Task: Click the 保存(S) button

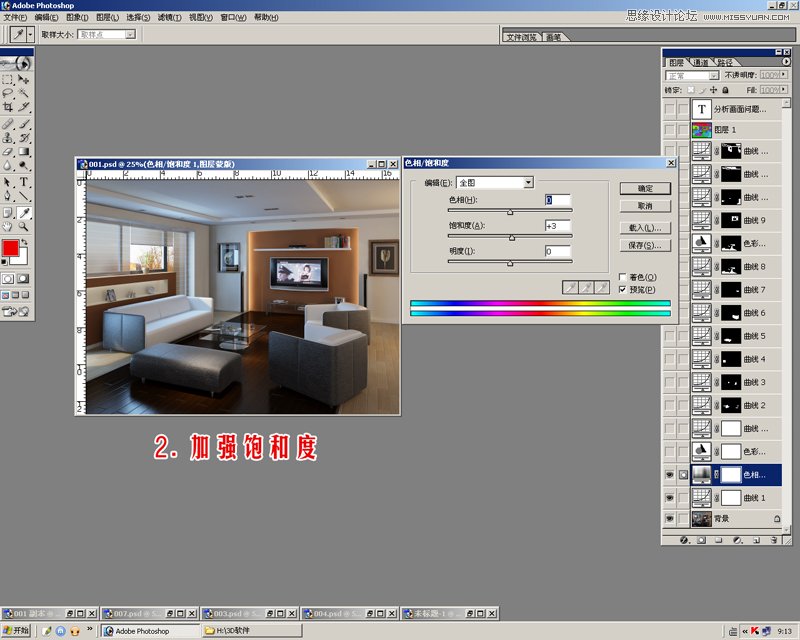Action: coord(645,245)
